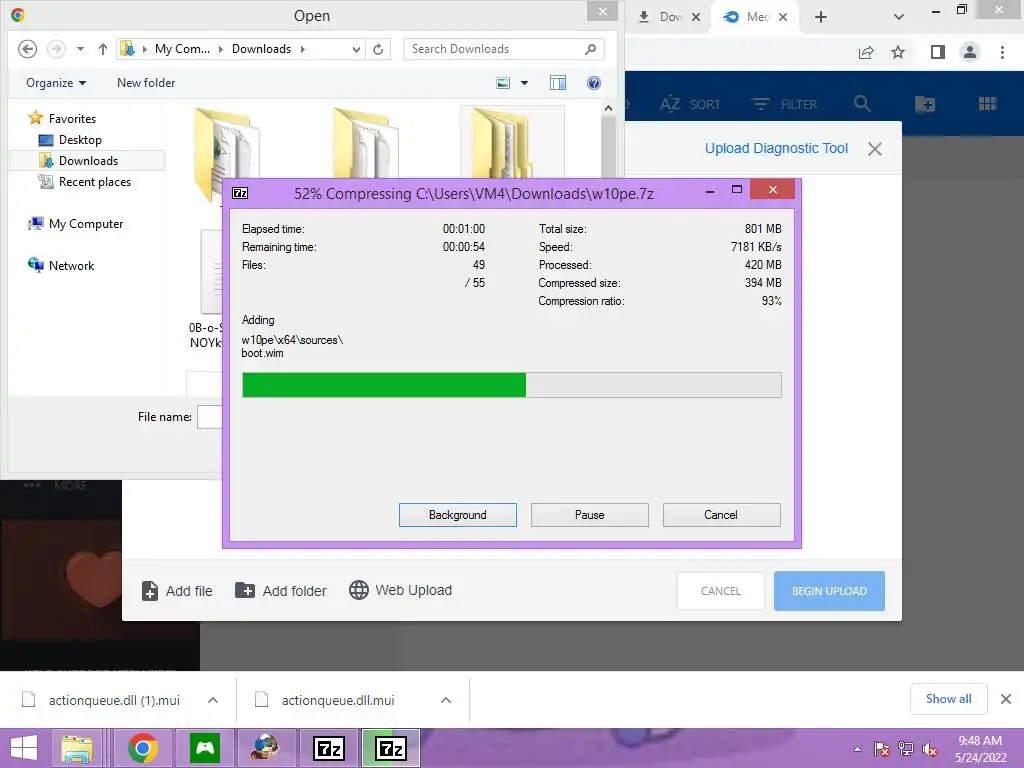Open the Organize menu
Image resolution: width=1024 pixels, height=768 pixels.
[56, 83]
